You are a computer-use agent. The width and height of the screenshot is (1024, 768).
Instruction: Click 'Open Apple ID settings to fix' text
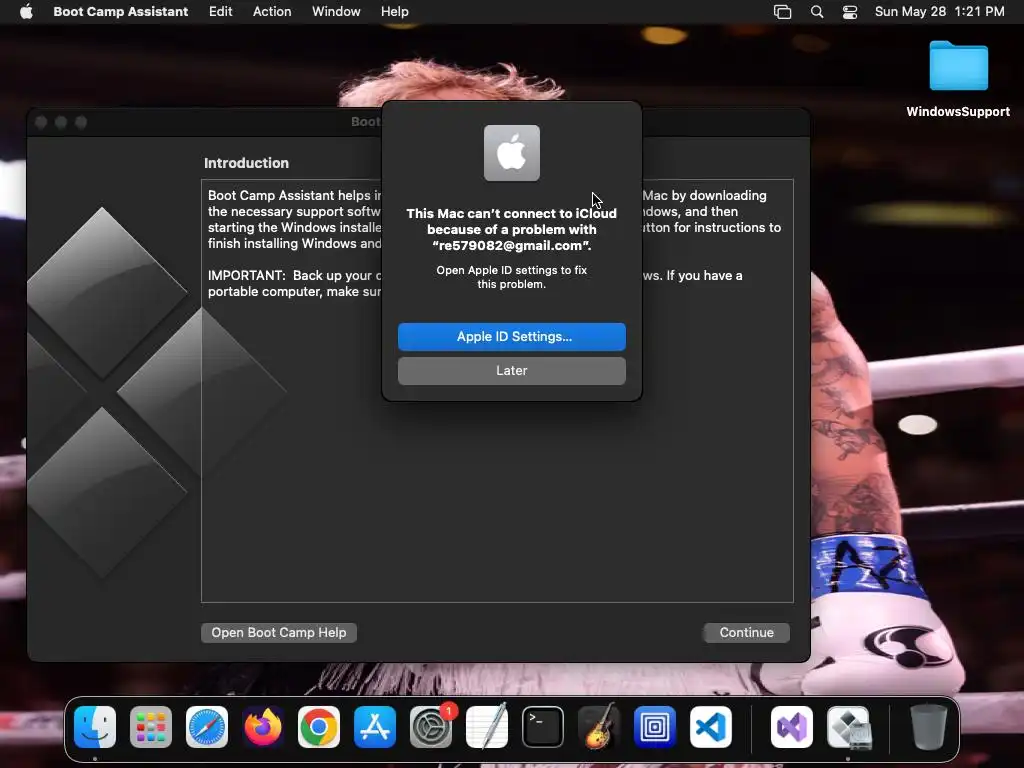(x=511, y=277)
